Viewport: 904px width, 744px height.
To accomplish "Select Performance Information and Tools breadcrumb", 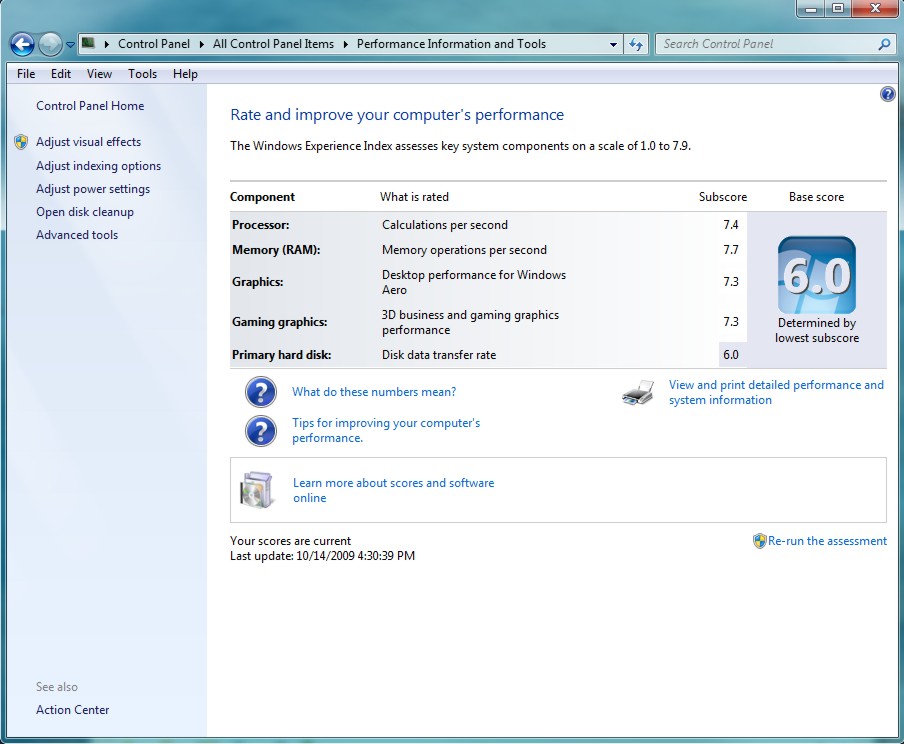I will point(451,44).
